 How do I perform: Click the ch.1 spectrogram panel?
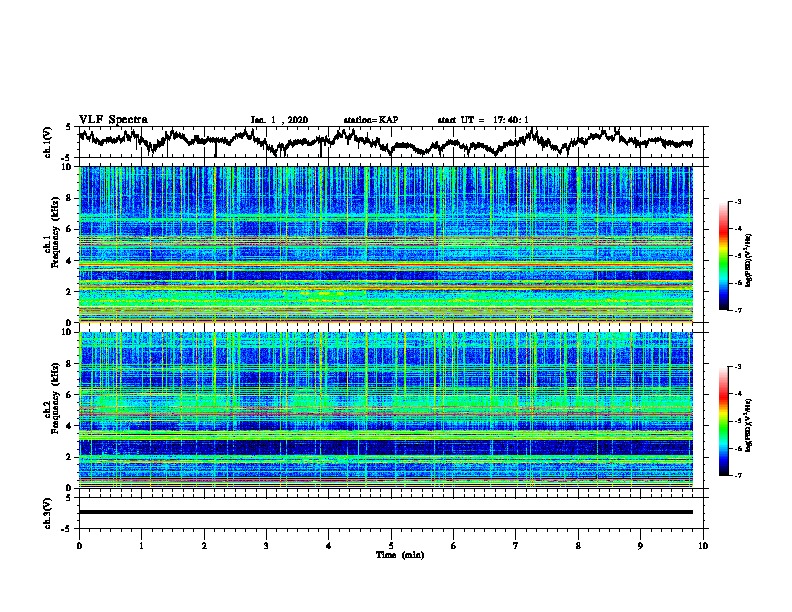(x=386, y=244)
